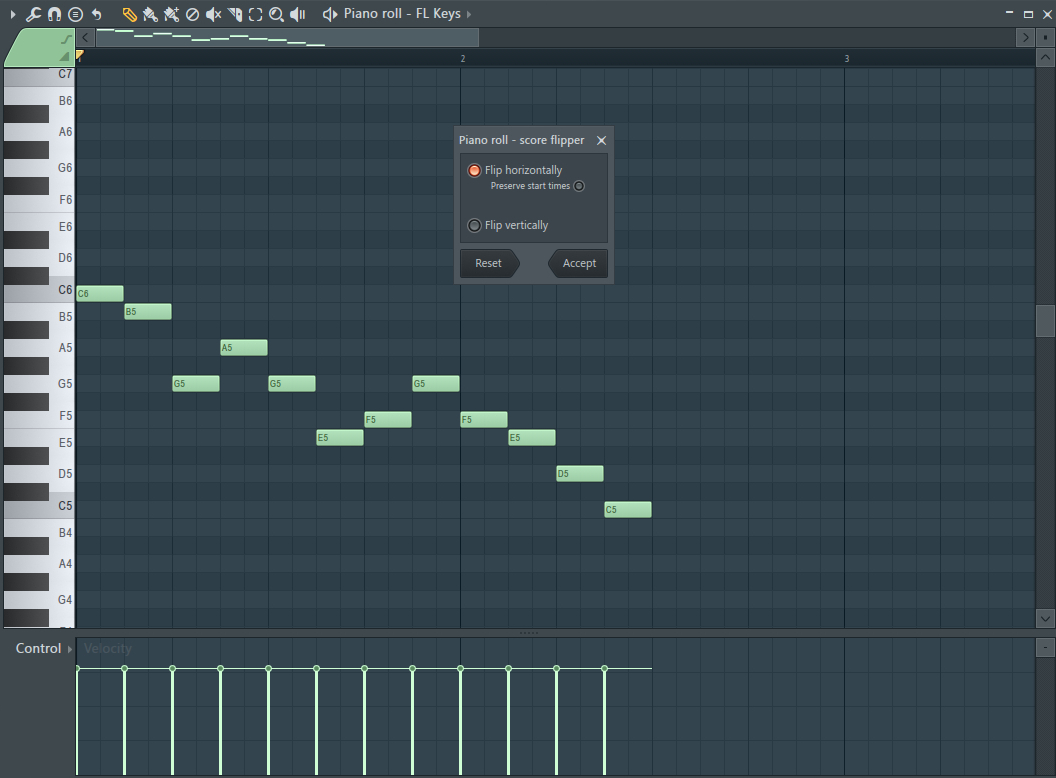
Task: Expand the Control arrow for event types
Action: point(69,649)
